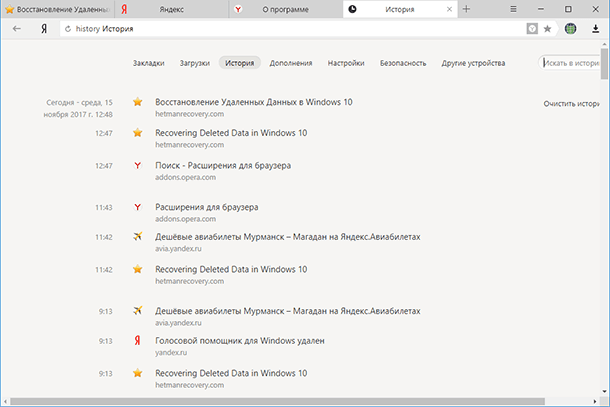Go back with the arrow button
This screenshot has height=407, width=610.
[16, 28]
